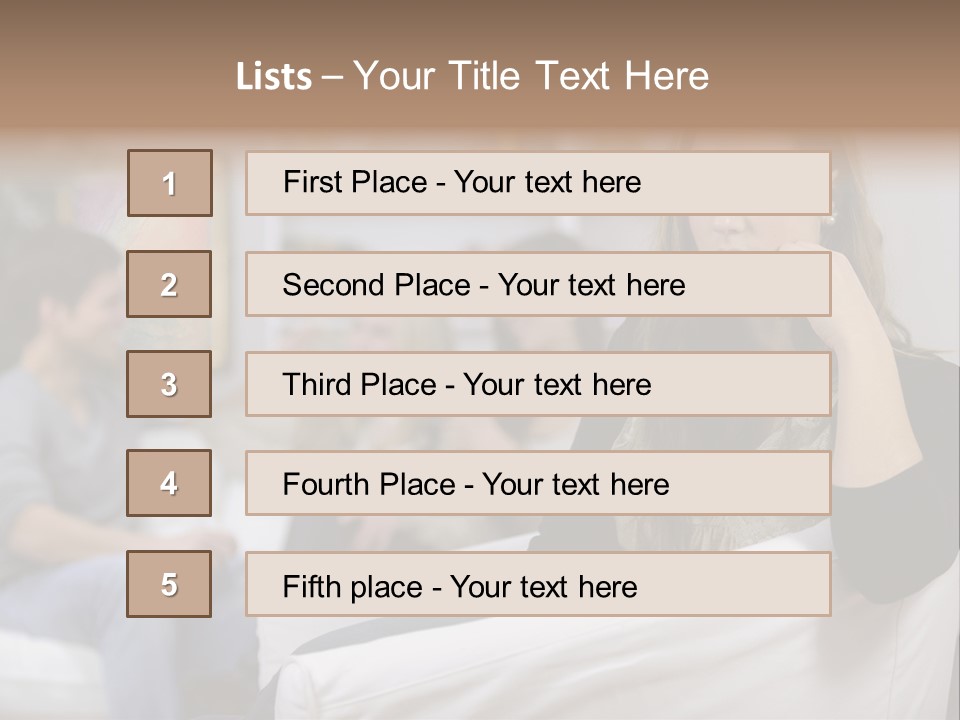Click the word Fifth in the last row
This screenshot has height=720, width=960.
(313, 586)
